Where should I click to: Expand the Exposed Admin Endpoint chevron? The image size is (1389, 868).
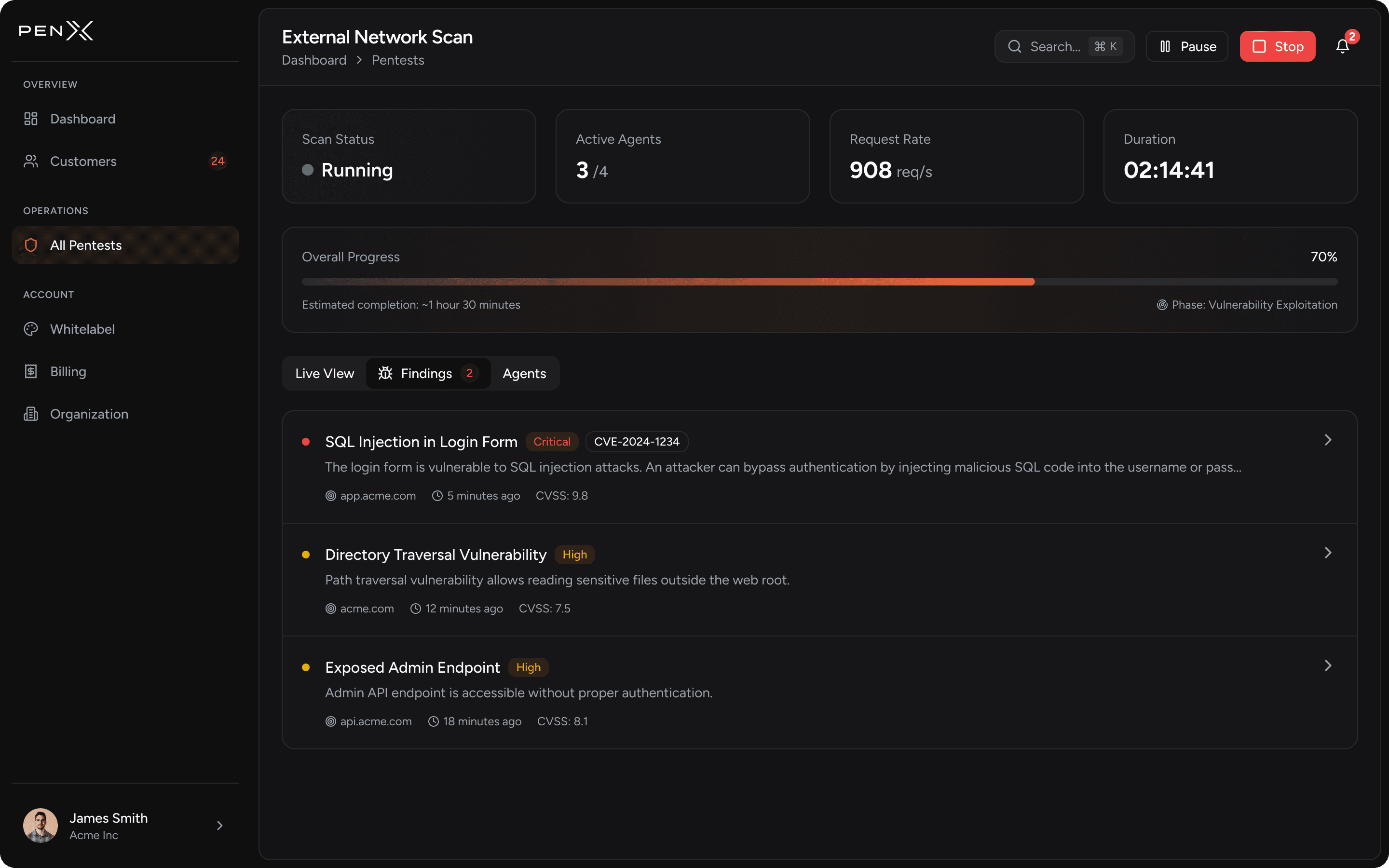click(x=1328, y=665)
